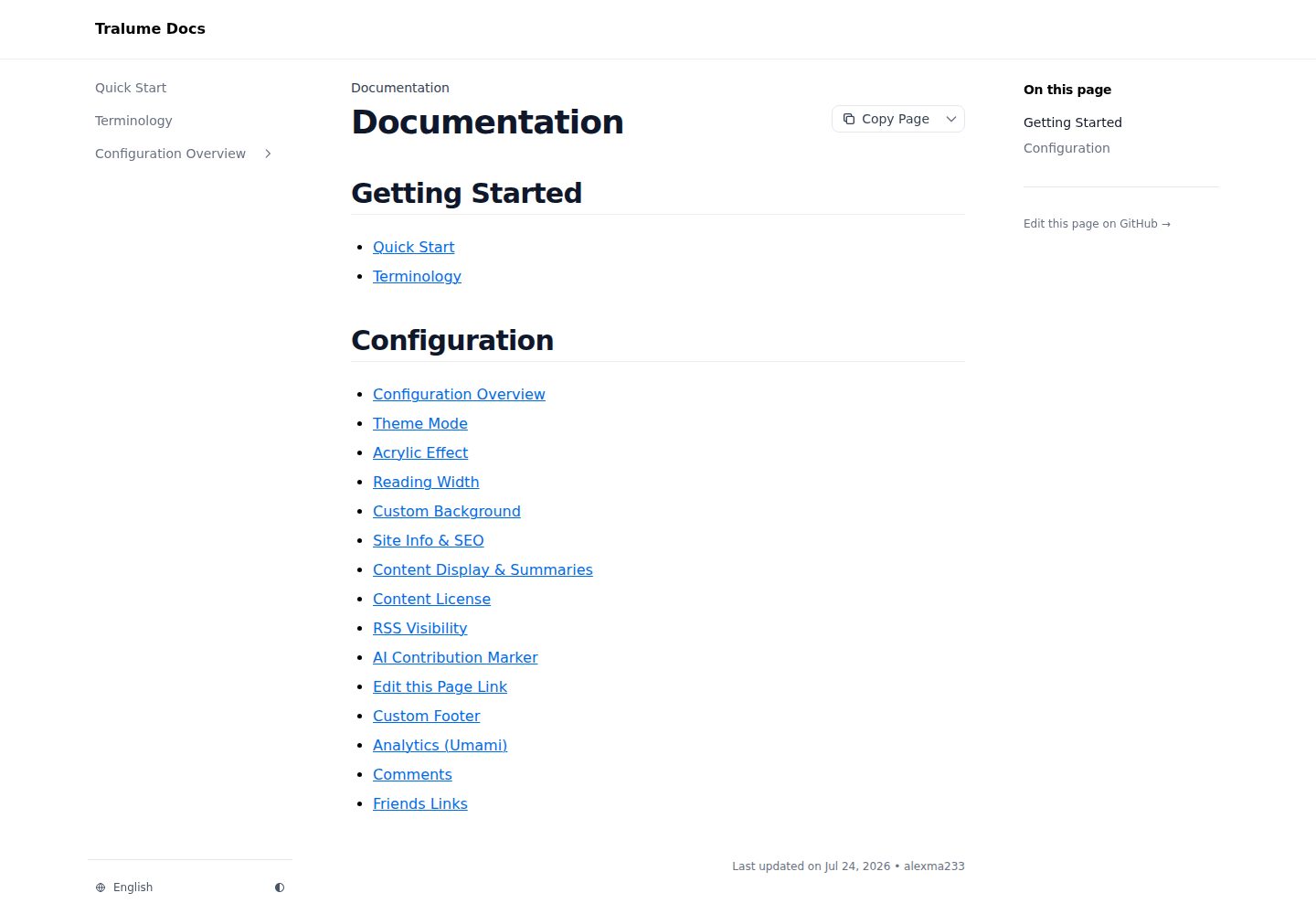Open the Edit this Page Link entry

click(440, 686)
